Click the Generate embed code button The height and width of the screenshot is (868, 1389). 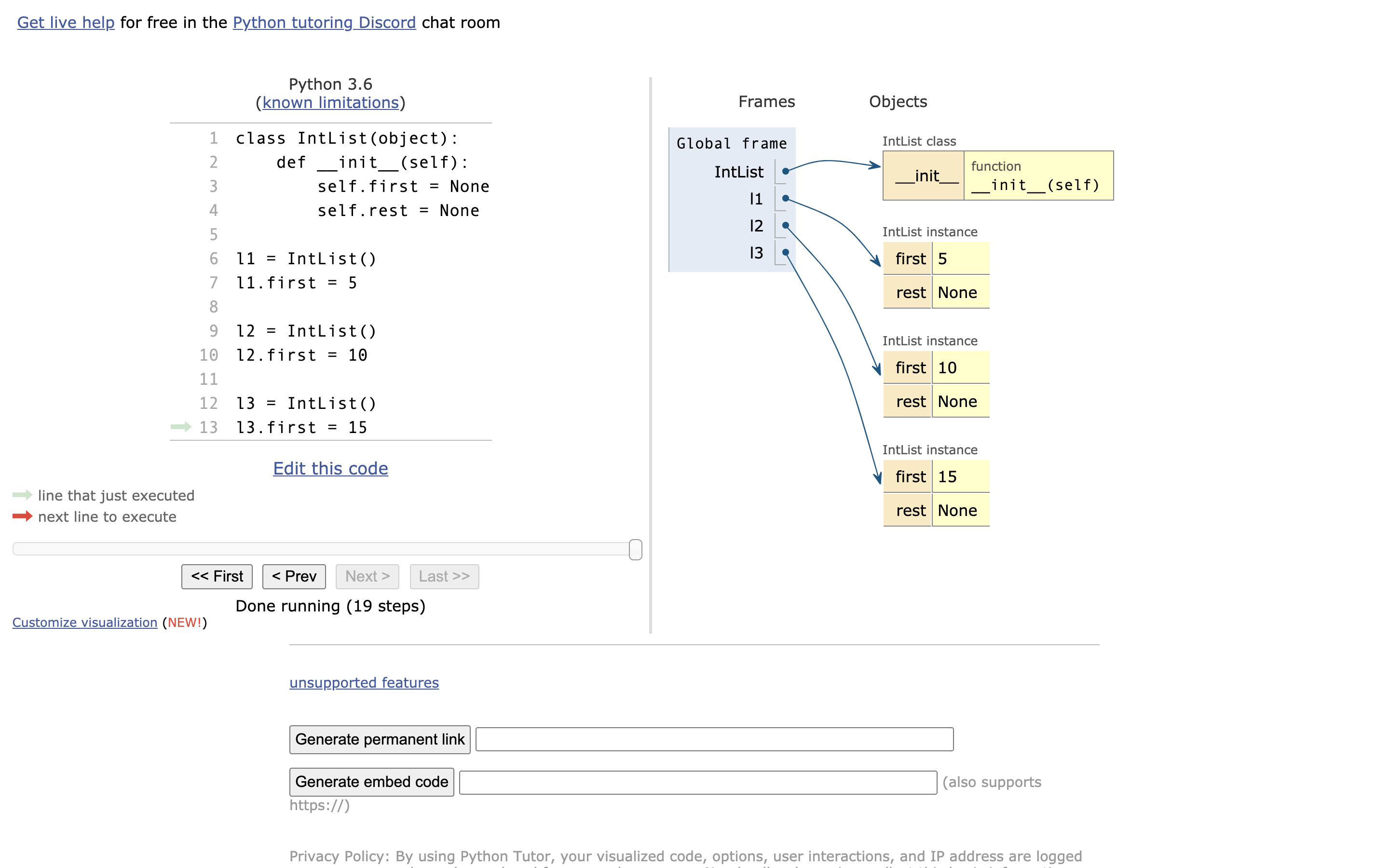point(372,782)
